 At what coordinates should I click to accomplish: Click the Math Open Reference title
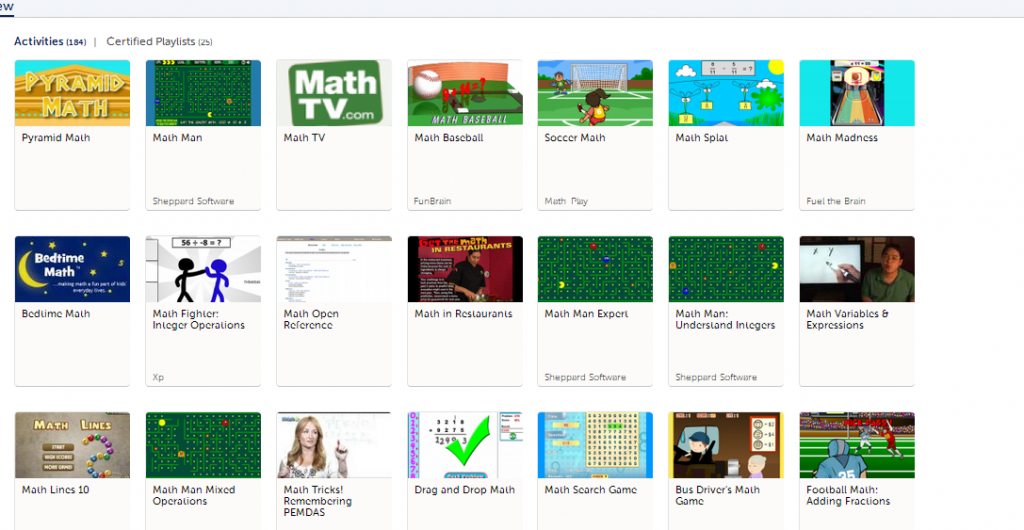[311, 319]
